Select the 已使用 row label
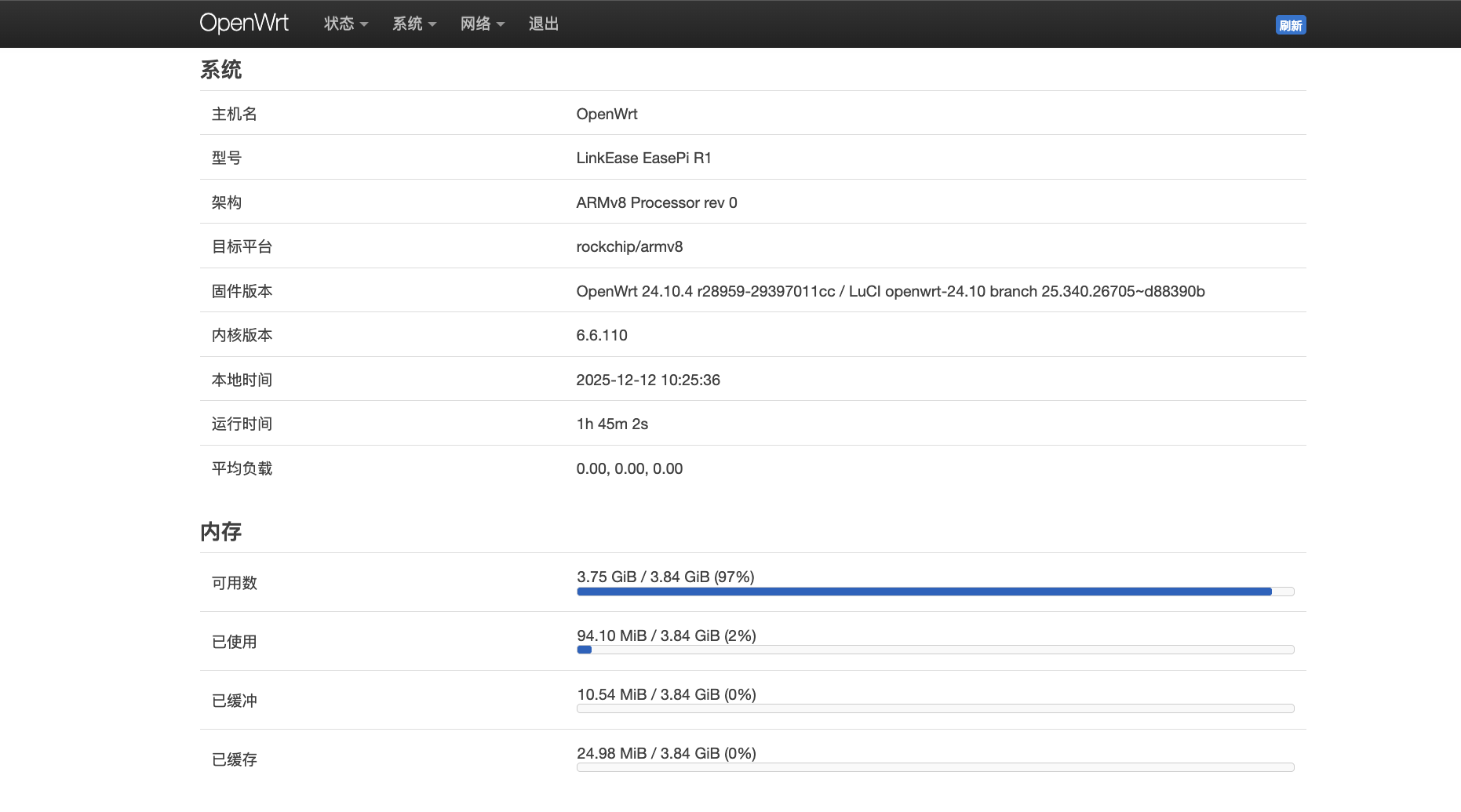Image resolution: width=1461 pixels, height=812 pixels. coord(235,642)
